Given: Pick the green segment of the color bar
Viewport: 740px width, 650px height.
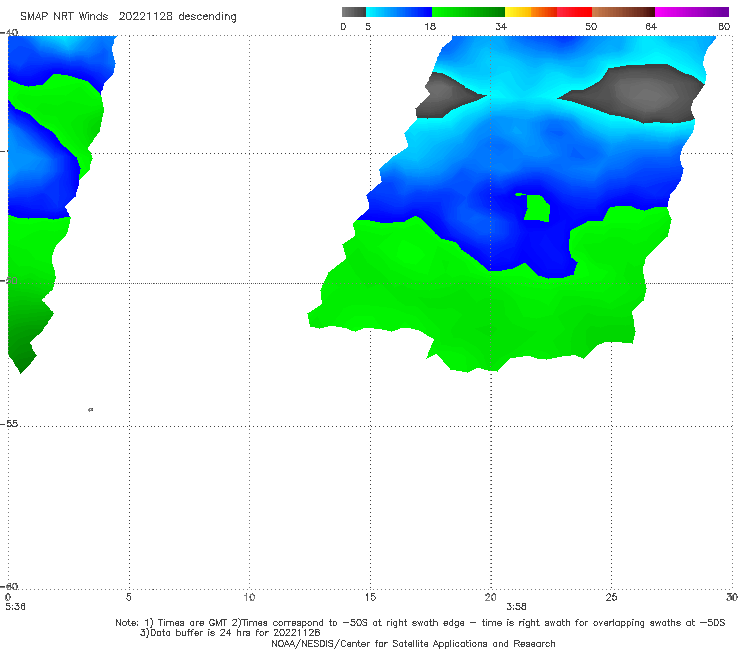Looking at the screenshot, I should click(468, 12).
